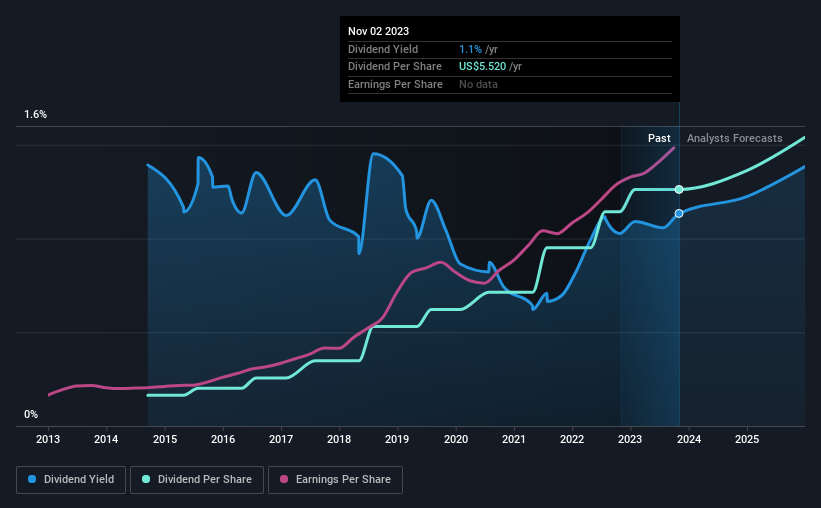Click the 1.6% y-axis label
821x508 pixels.
pyautogui.click(x=36, y=115)
